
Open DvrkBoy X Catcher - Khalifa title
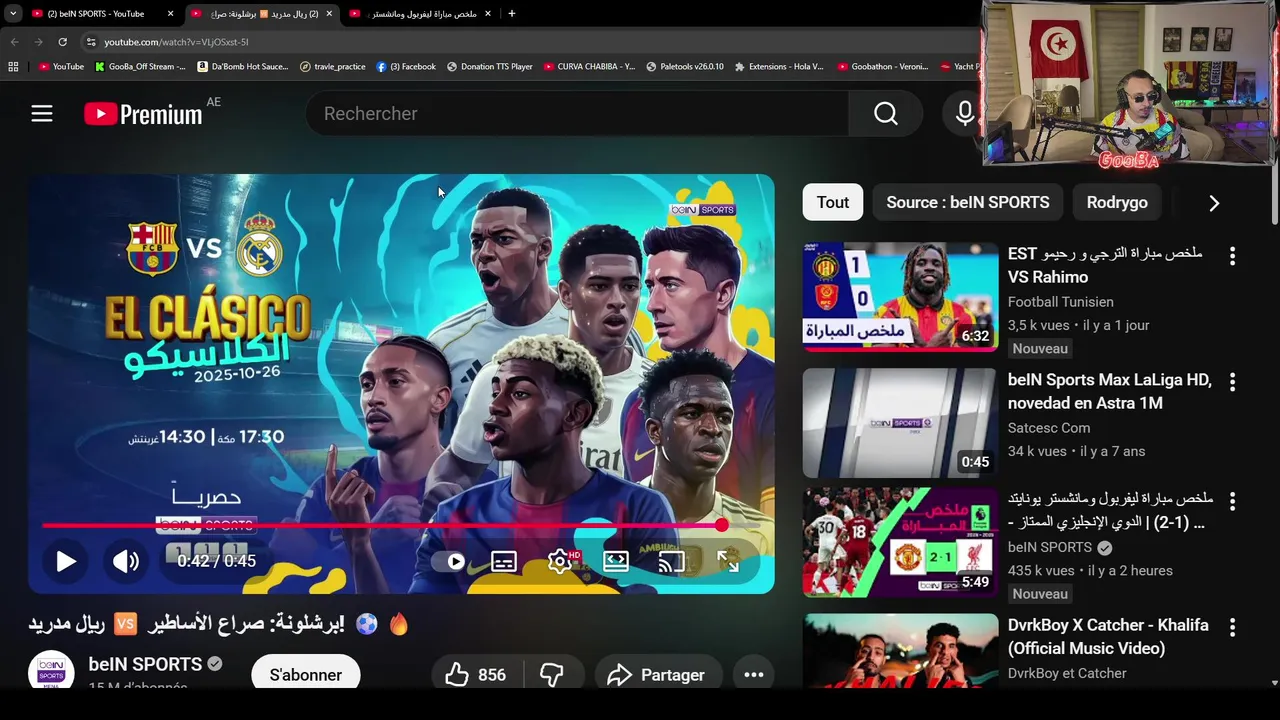[x=1108, y=637]
